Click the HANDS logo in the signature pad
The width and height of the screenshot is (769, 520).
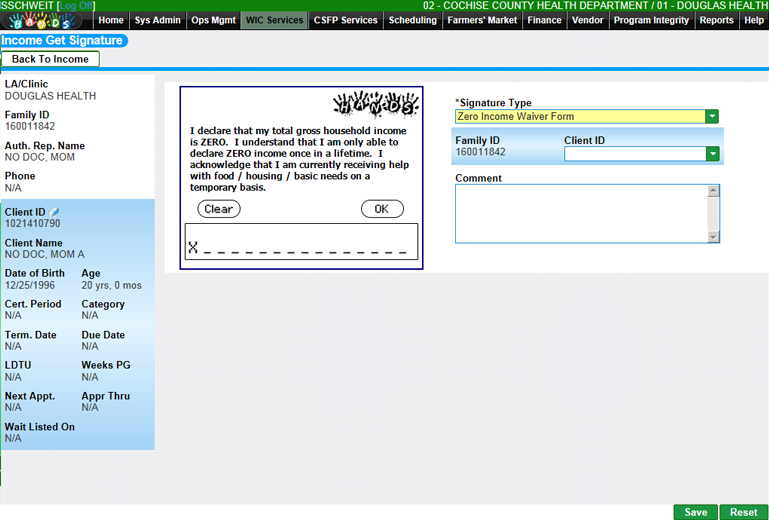(375, 105)
